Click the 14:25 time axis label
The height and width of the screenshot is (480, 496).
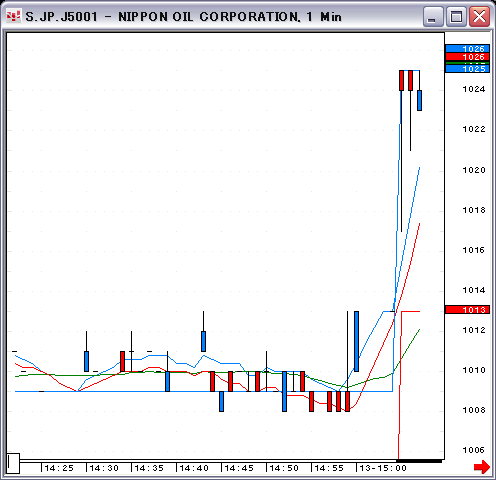(59, 468)
